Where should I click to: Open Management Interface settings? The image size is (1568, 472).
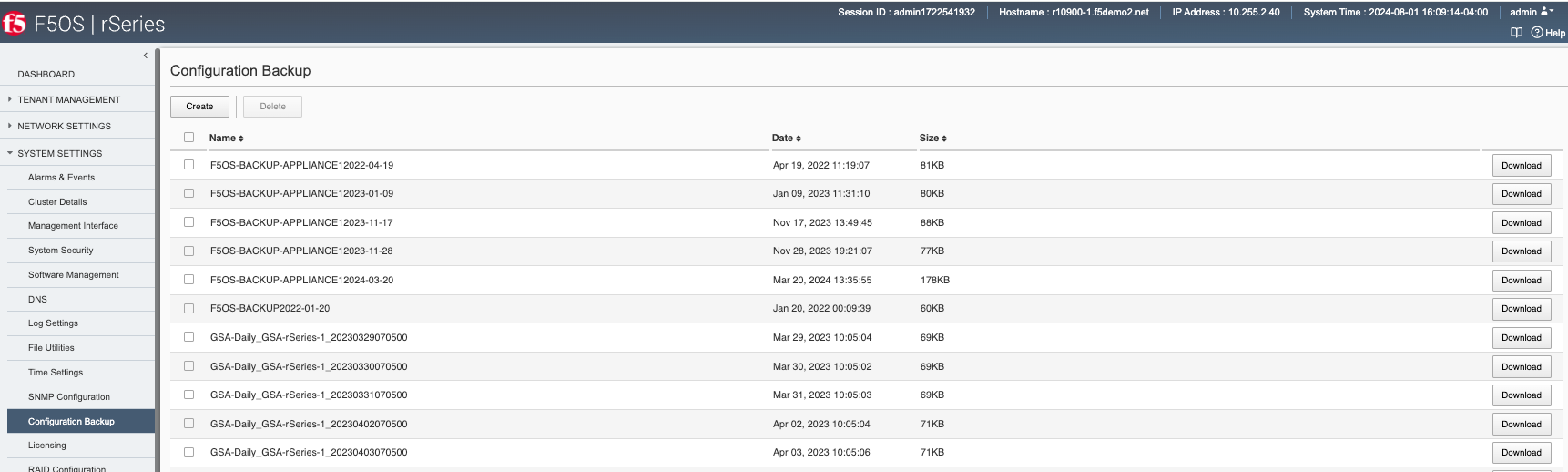(73, 226)
